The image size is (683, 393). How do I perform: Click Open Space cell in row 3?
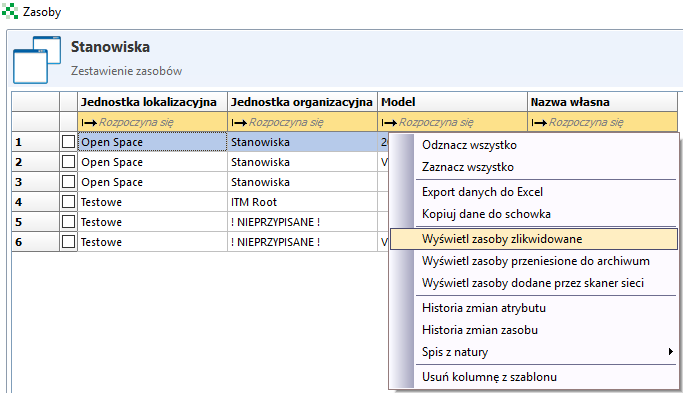click(152, 182)
